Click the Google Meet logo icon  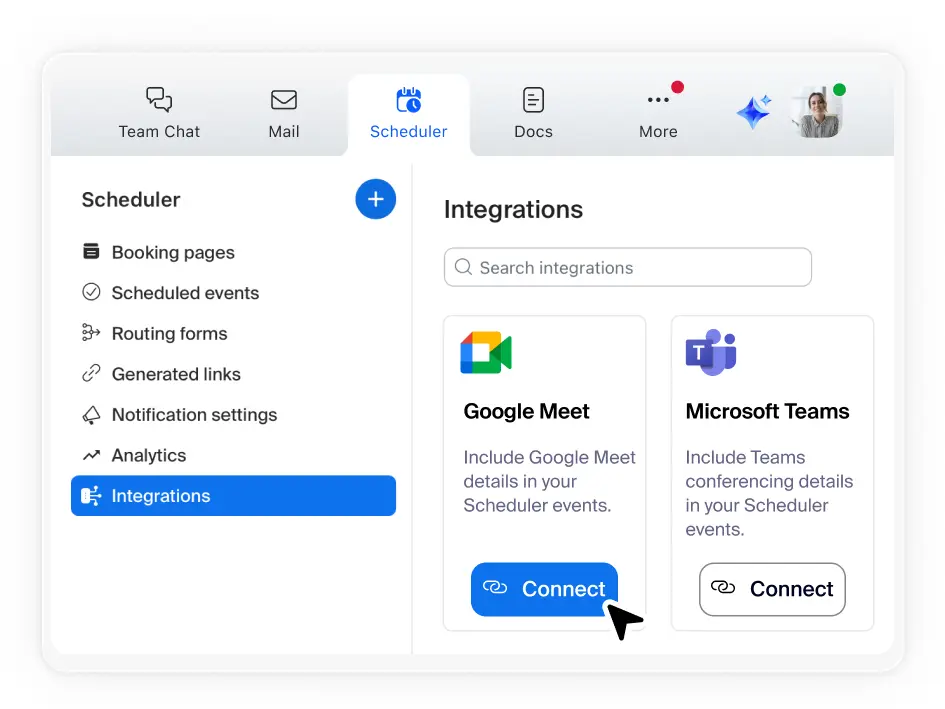[486, 353]
